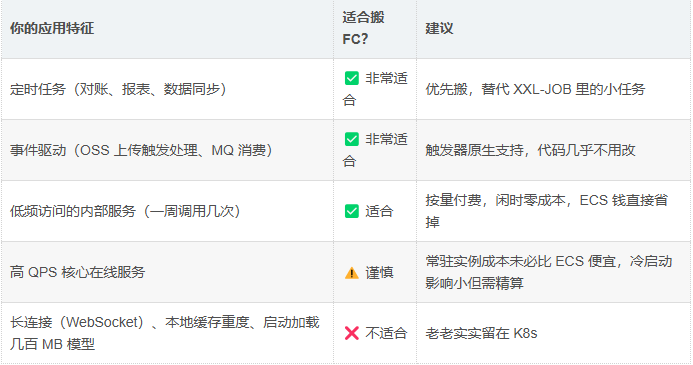The image size is (693, 365).
Task: Click green check icon in 定时任务 row
Action: tap(352, 78)
